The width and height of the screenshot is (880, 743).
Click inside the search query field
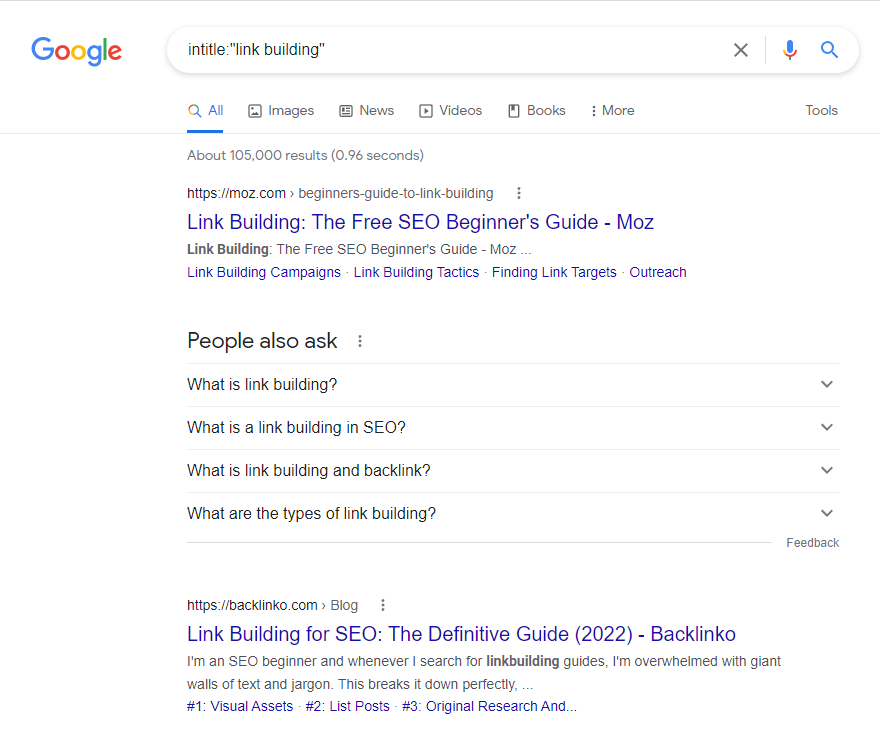click(450, 50)
